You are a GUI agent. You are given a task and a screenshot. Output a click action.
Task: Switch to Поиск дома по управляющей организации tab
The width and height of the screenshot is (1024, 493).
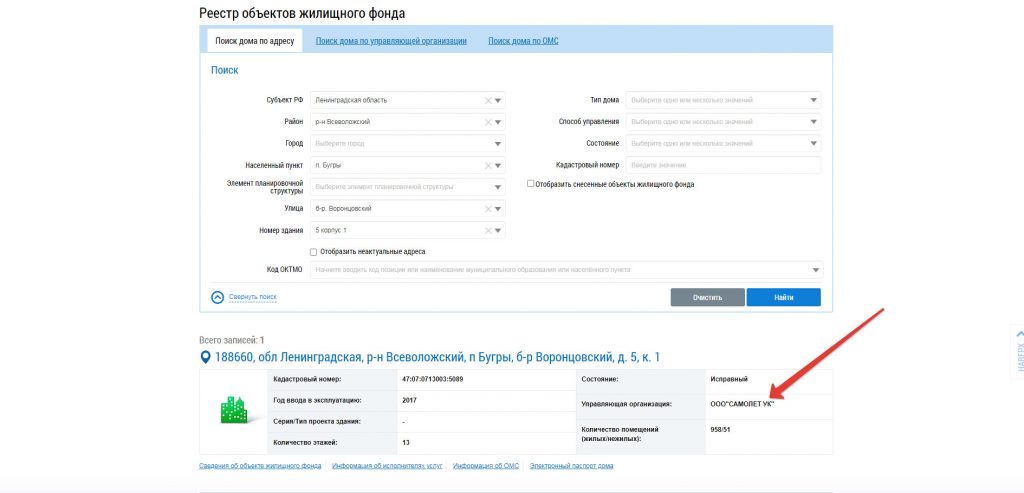click(x=391, y=41)
